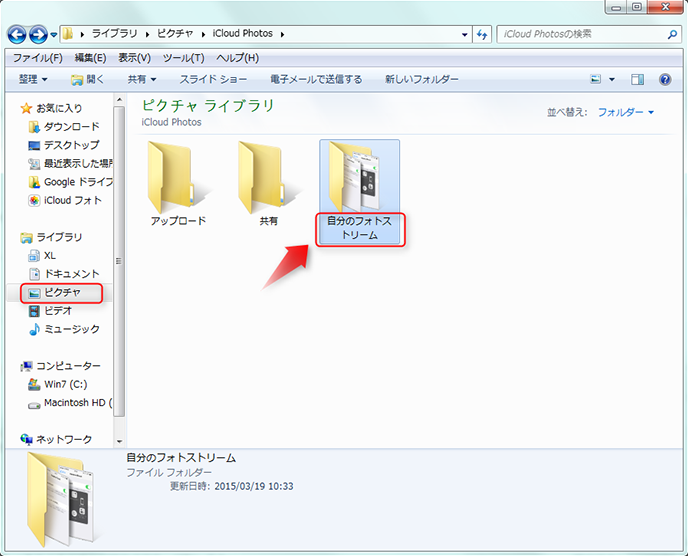Open 編集(E) menu
This screenshot has height=556, width=688.
click(90, 58)
